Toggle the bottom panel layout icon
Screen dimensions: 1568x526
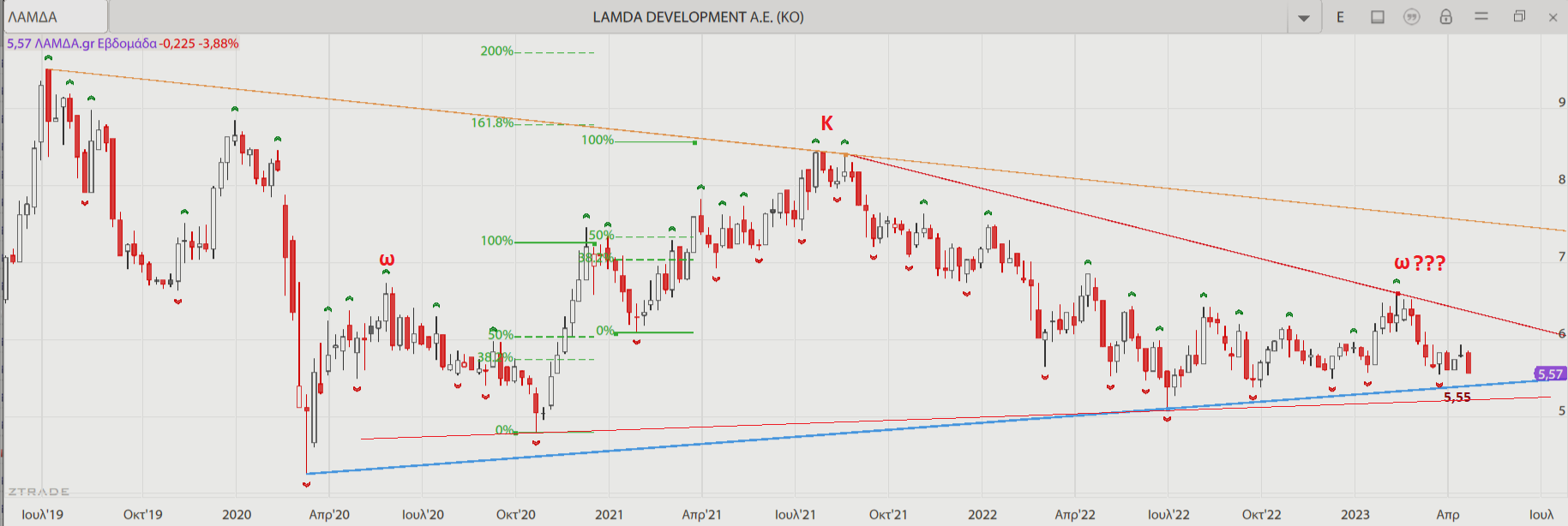[x=1378, y=17]
